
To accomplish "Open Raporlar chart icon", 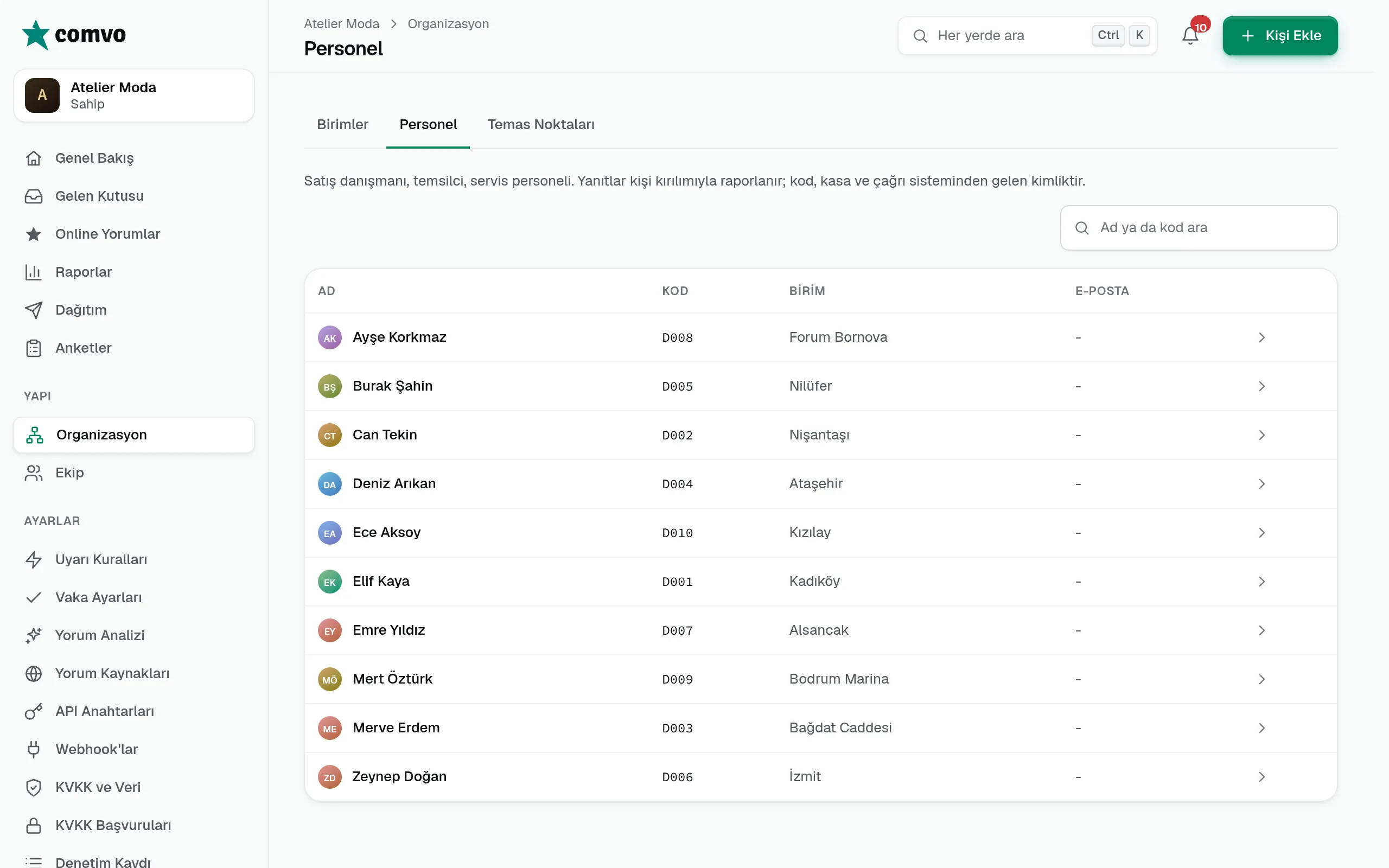I will point(34,272).
